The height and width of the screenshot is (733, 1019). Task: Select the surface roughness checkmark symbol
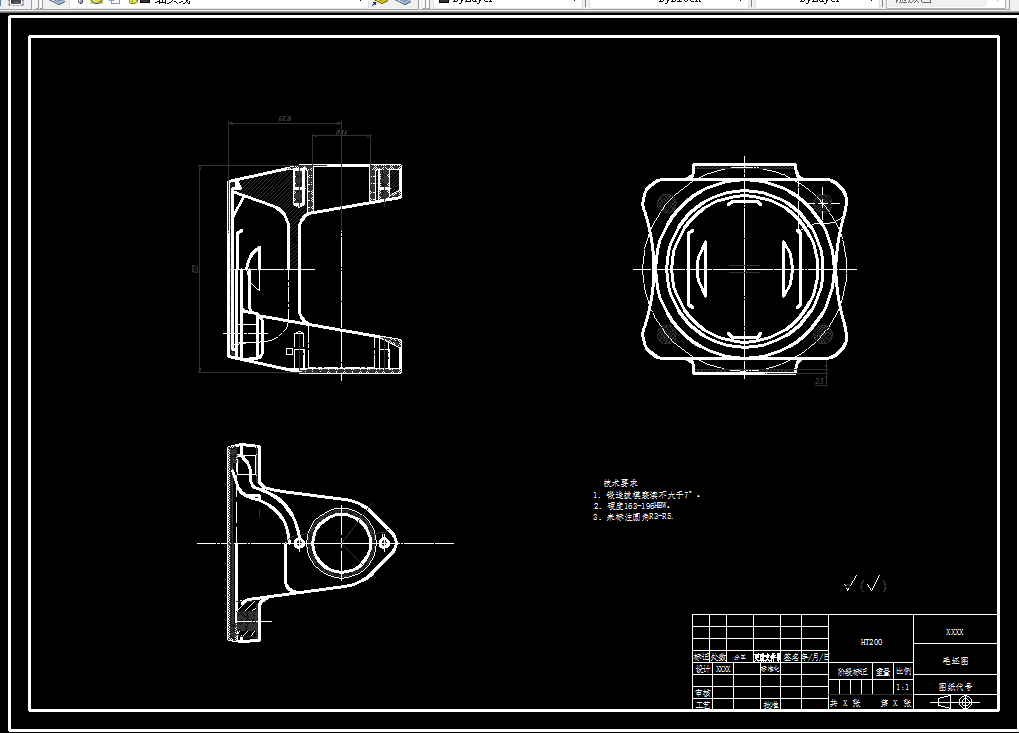pyautogui.click(x=865, y=584)
